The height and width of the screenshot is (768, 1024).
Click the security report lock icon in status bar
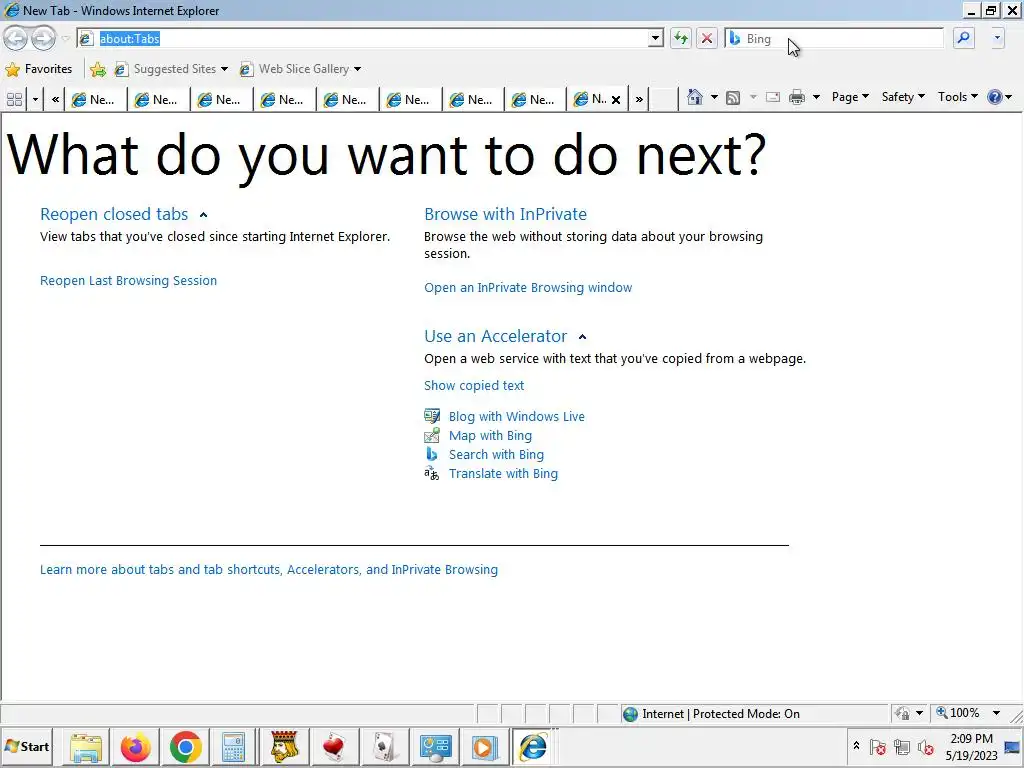(x=903, y=713)
